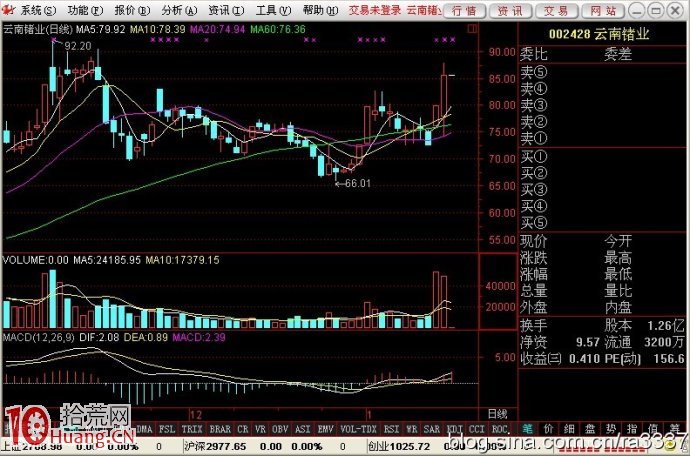Switch indicator to CCI tab
690x456 pixels.
[x=477, y=429]
